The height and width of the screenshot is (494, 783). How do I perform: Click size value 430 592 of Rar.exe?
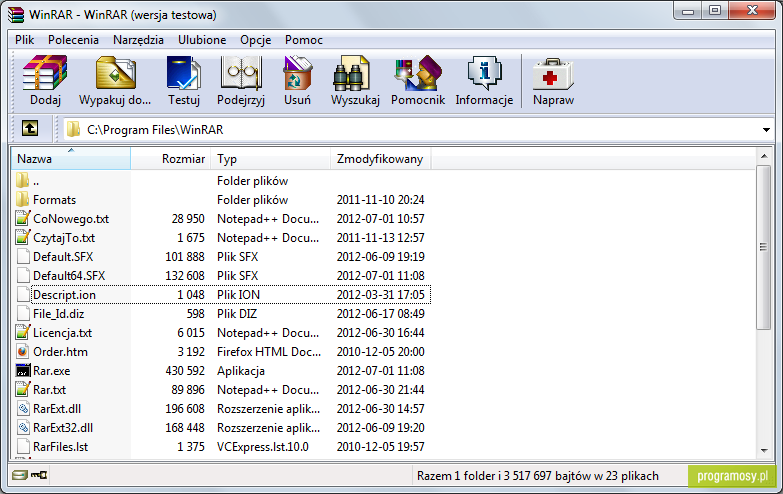click(x=185, y=371)
